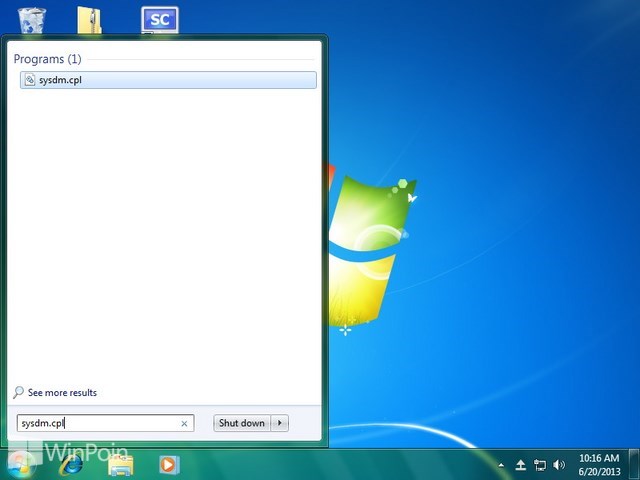
Task: Open Windows Explorer from the taskbar
Action: [121, 465]
